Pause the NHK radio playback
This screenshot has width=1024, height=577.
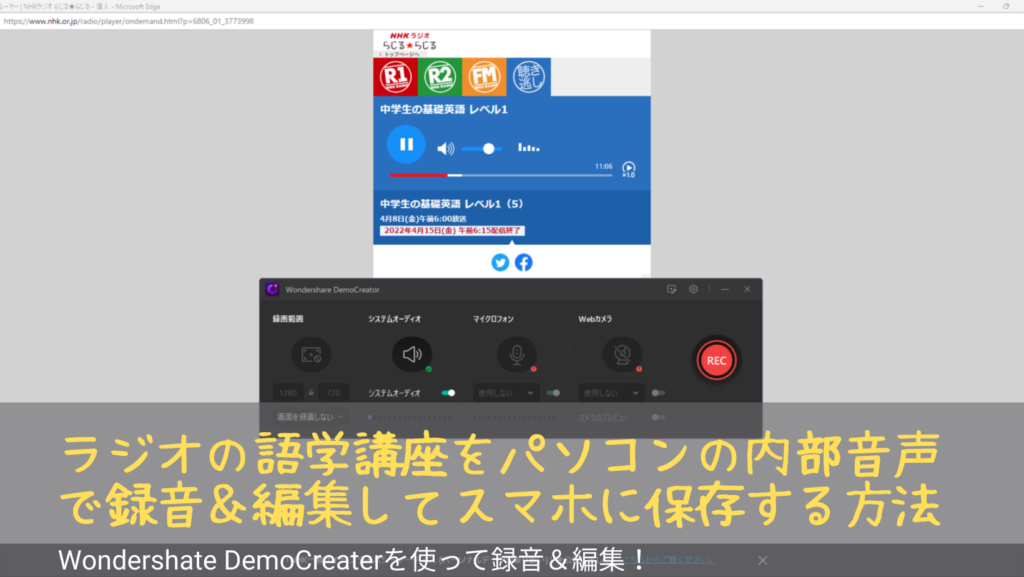click(406, 144)
